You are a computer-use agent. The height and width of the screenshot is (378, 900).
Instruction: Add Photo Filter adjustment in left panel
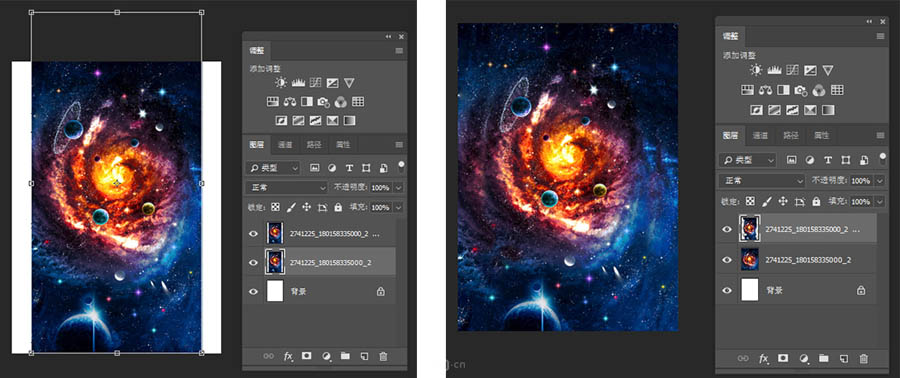(x=324, y=102)
